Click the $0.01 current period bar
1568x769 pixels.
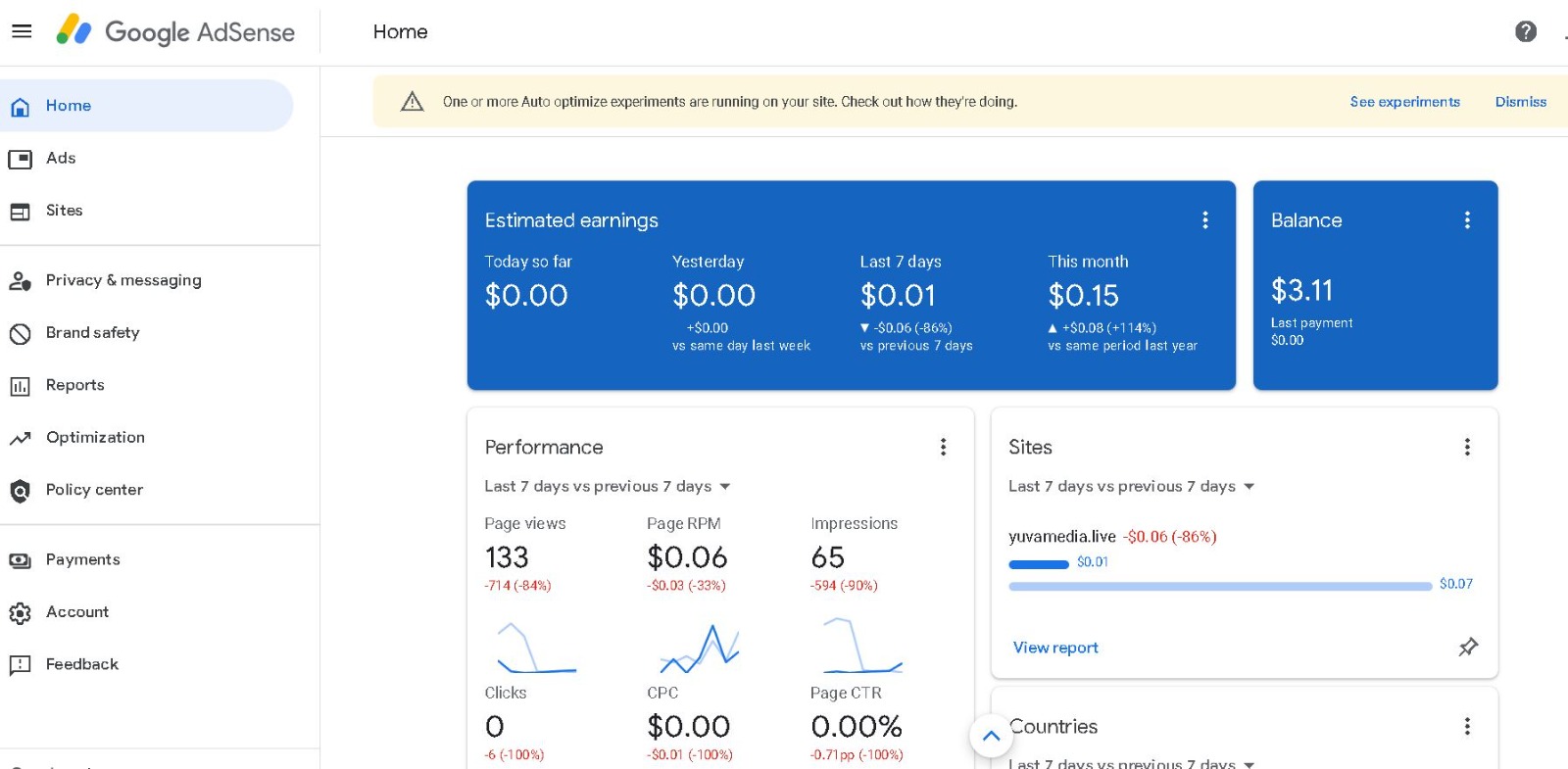pyautogui.click(x=1039, y=564)
